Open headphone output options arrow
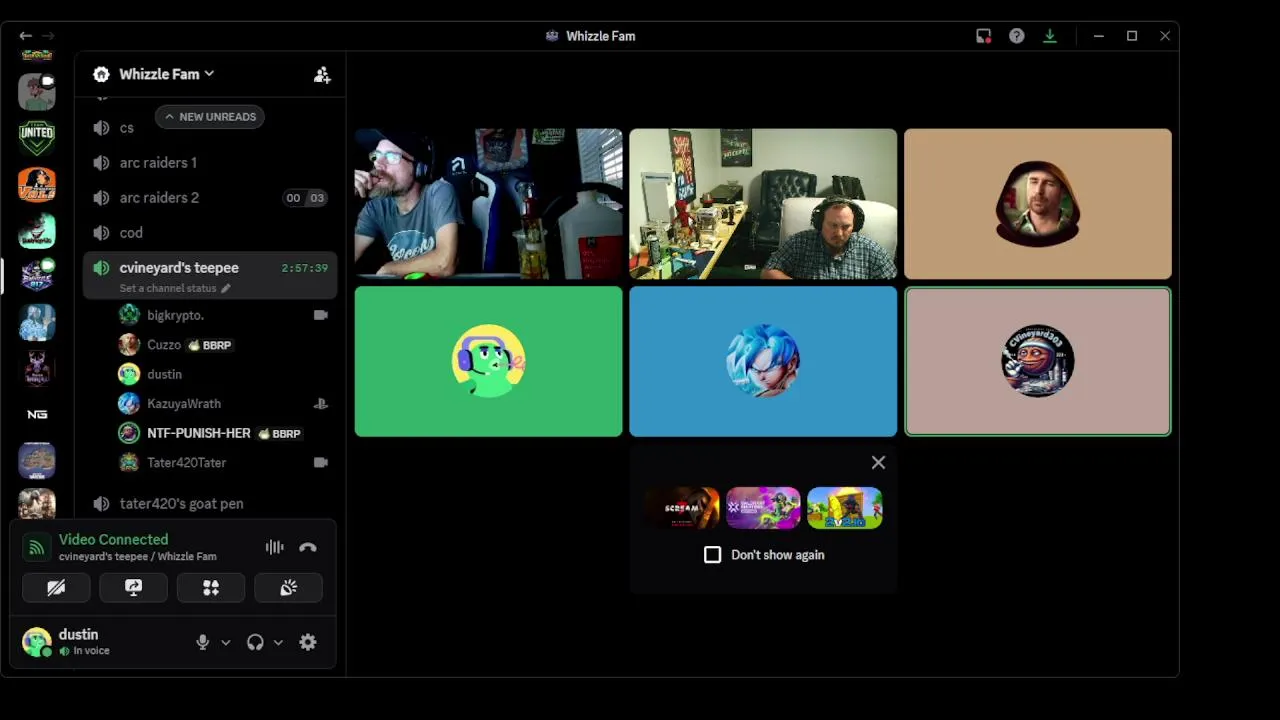 coord(278,642)
